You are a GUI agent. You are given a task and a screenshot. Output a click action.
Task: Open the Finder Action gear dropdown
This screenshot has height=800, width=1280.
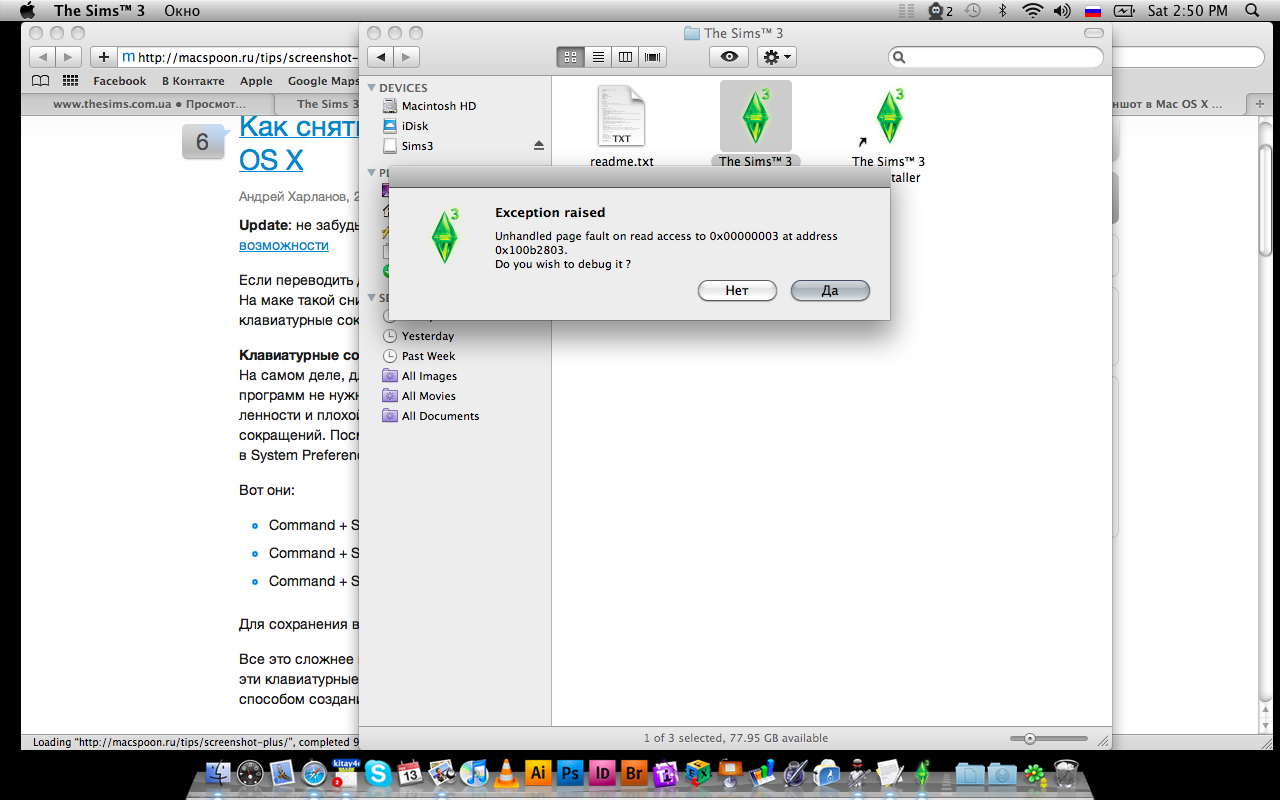pyautogui.click(x=777, y=57)
